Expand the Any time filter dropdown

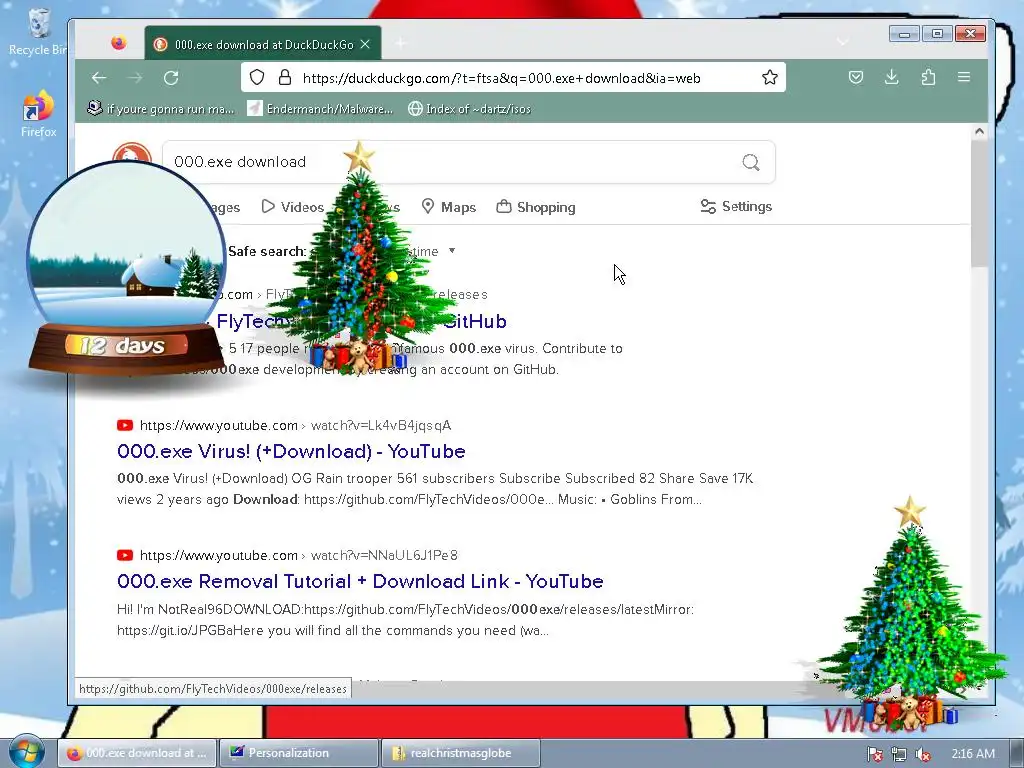click(431, 251)
